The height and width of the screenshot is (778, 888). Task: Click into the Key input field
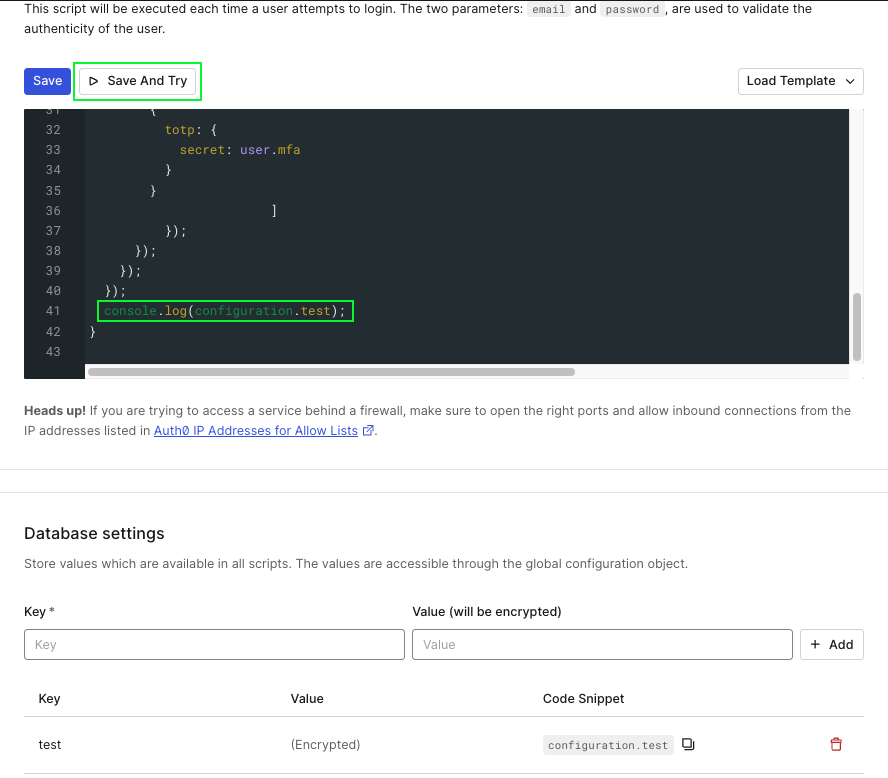click(214, 644)
